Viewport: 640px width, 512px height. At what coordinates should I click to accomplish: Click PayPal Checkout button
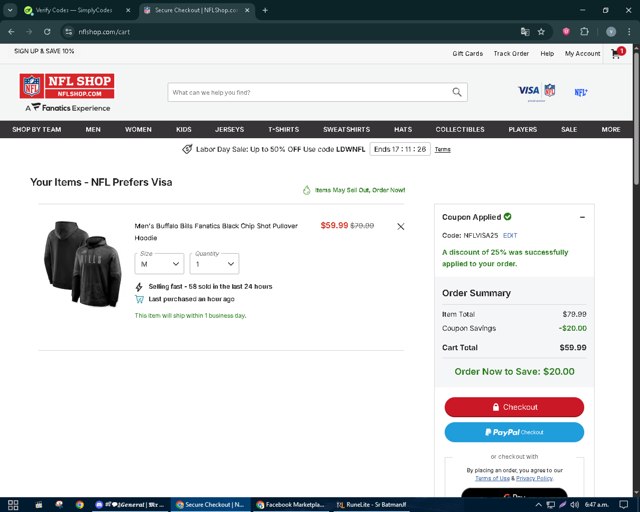click(514, 432)
